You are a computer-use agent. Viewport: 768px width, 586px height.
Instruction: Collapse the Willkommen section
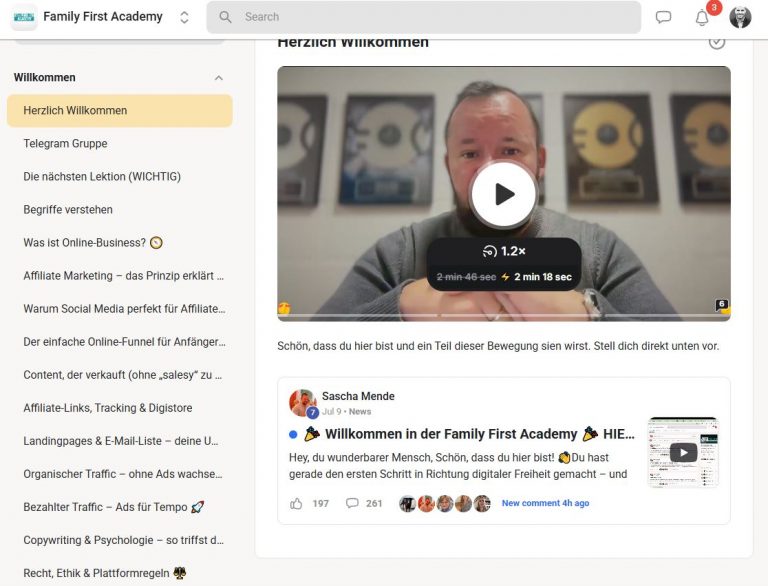tap(219, 78)
